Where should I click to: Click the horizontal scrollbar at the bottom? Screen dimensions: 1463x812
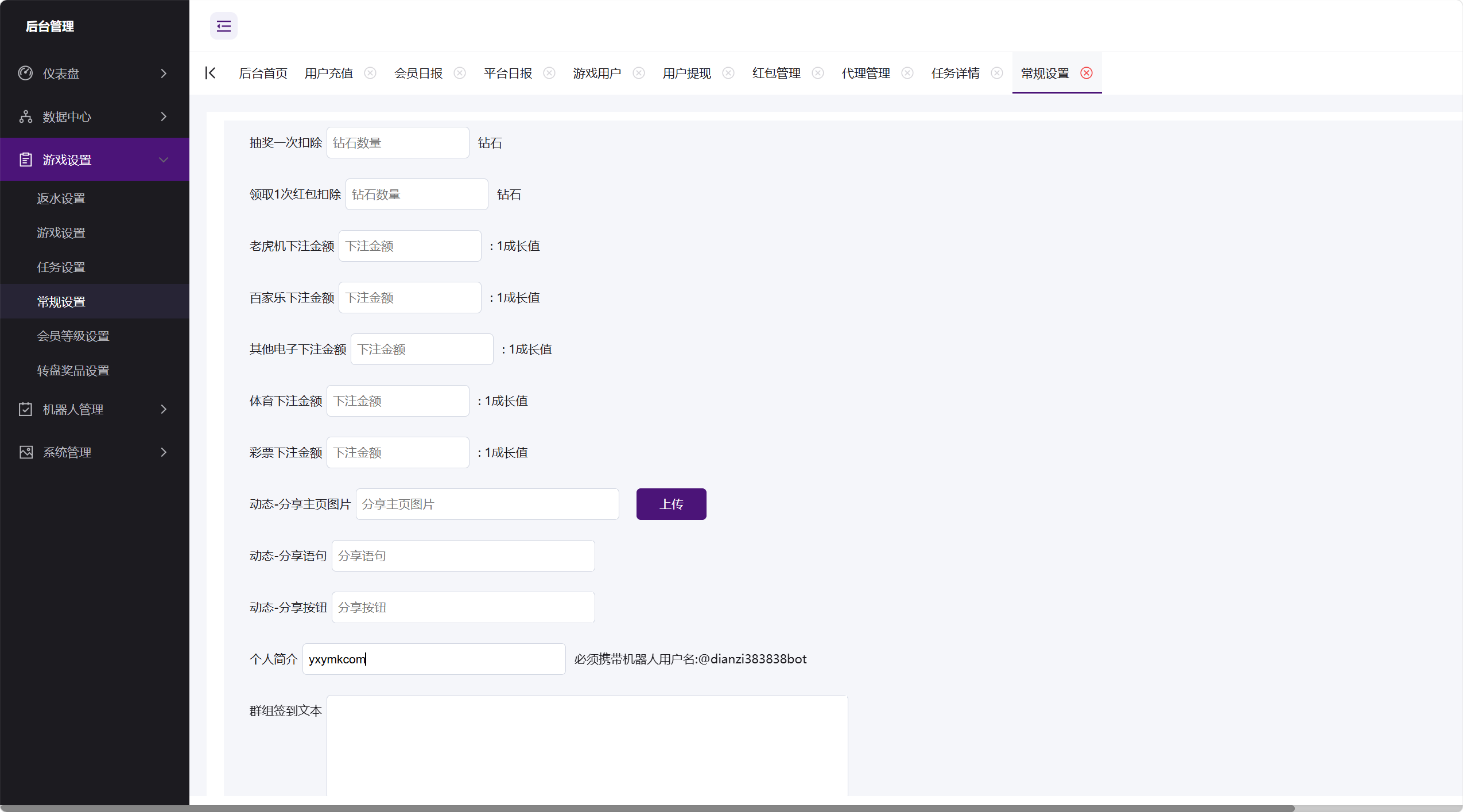tap(647, 808)
